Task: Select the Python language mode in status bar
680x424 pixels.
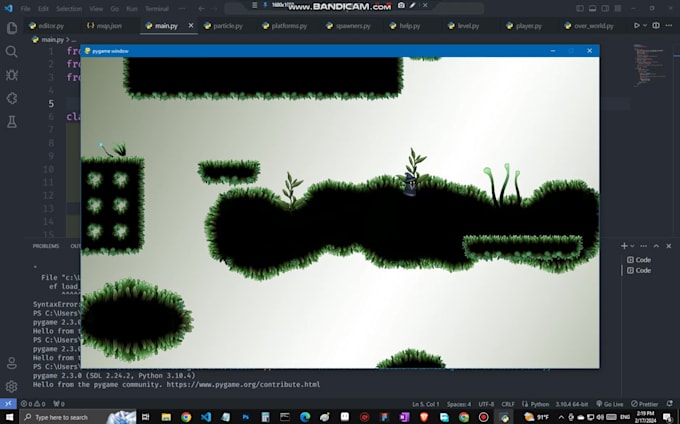Action: 538,404
